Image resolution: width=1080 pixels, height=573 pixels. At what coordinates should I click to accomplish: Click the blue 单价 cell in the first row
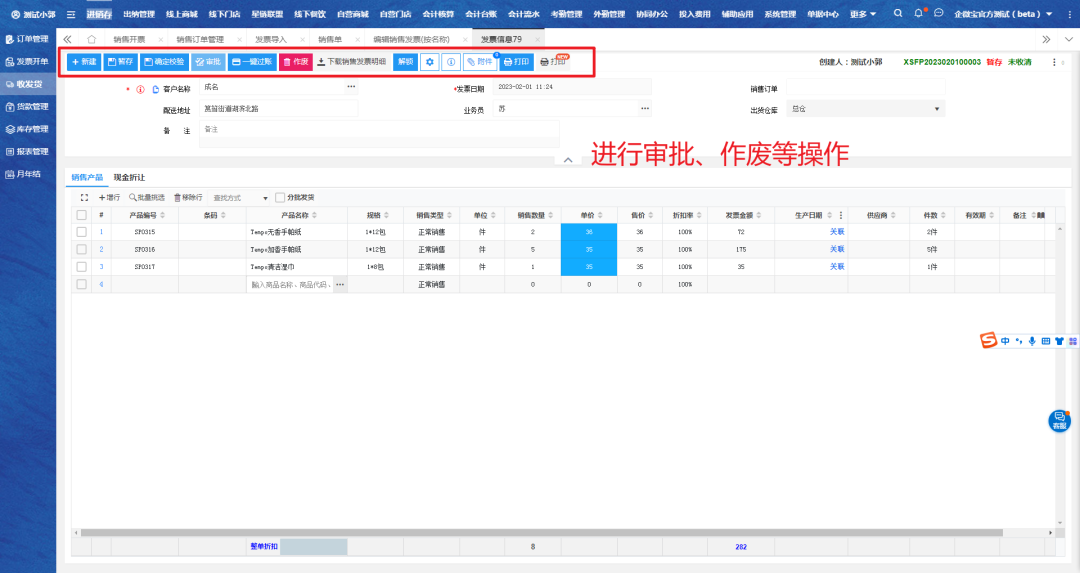pyautogui.click(x=589, y=232)
